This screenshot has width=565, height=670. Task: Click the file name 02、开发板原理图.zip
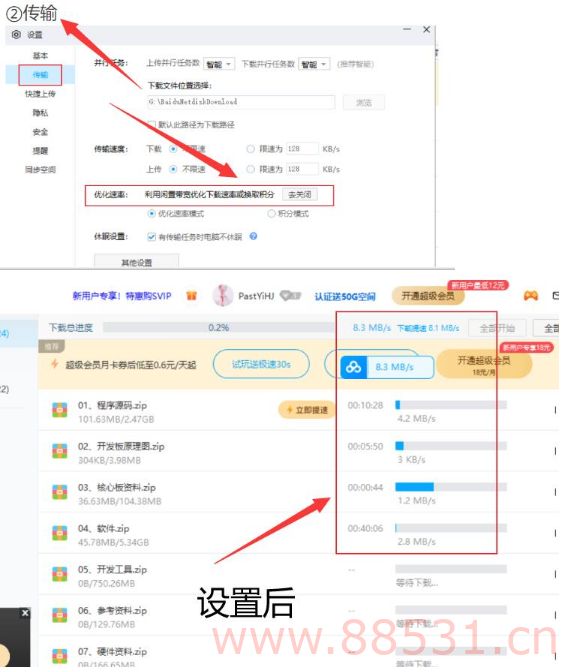pyautogui.click(x=121, y=447)
